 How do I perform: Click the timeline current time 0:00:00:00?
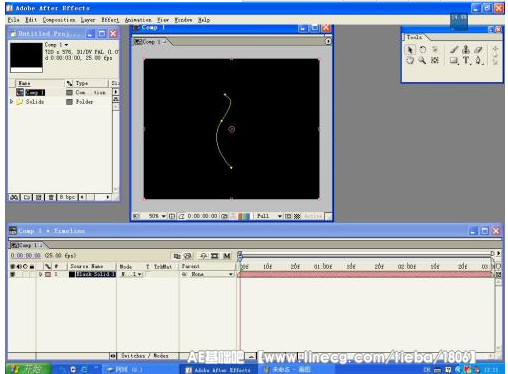click(25, 256)
